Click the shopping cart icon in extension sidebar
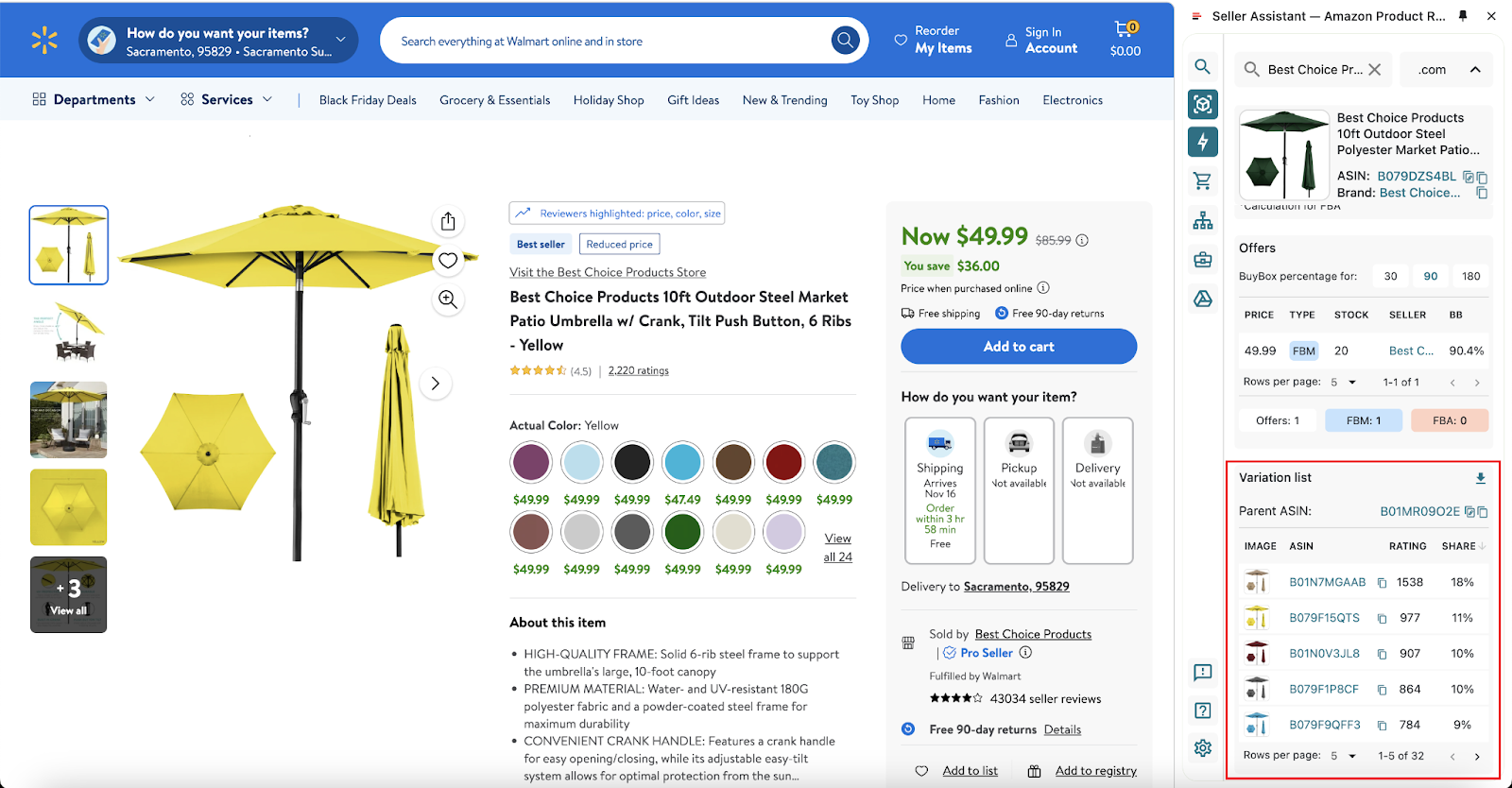 click(1202, 180)
